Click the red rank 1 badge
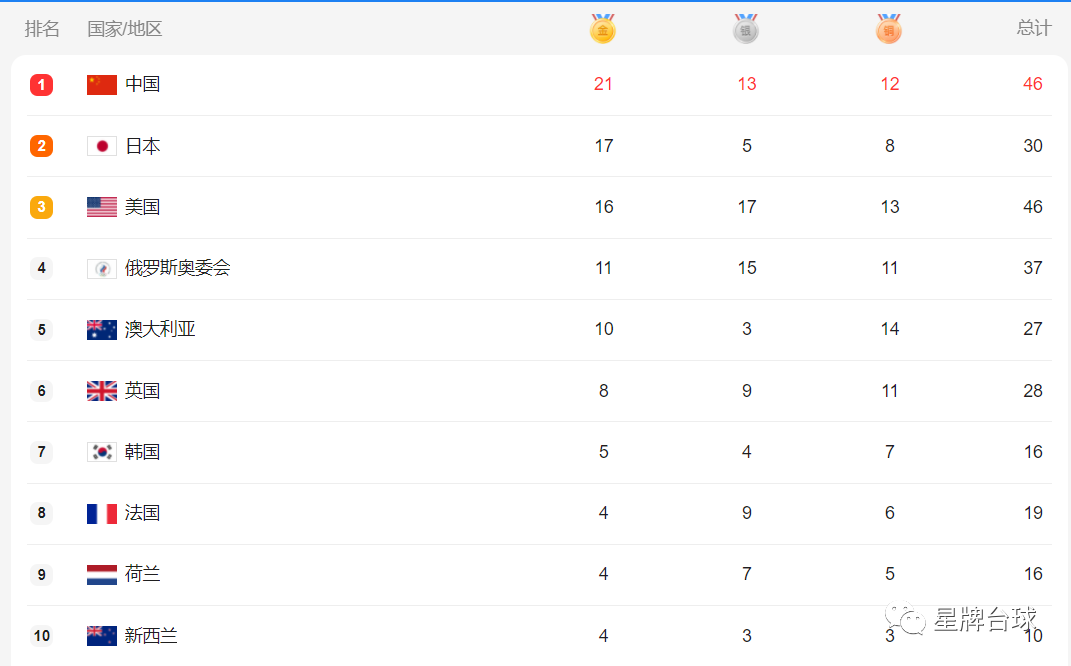This screenshot has width=1071, height=666. pyautogui.click(x=42, y=85)
